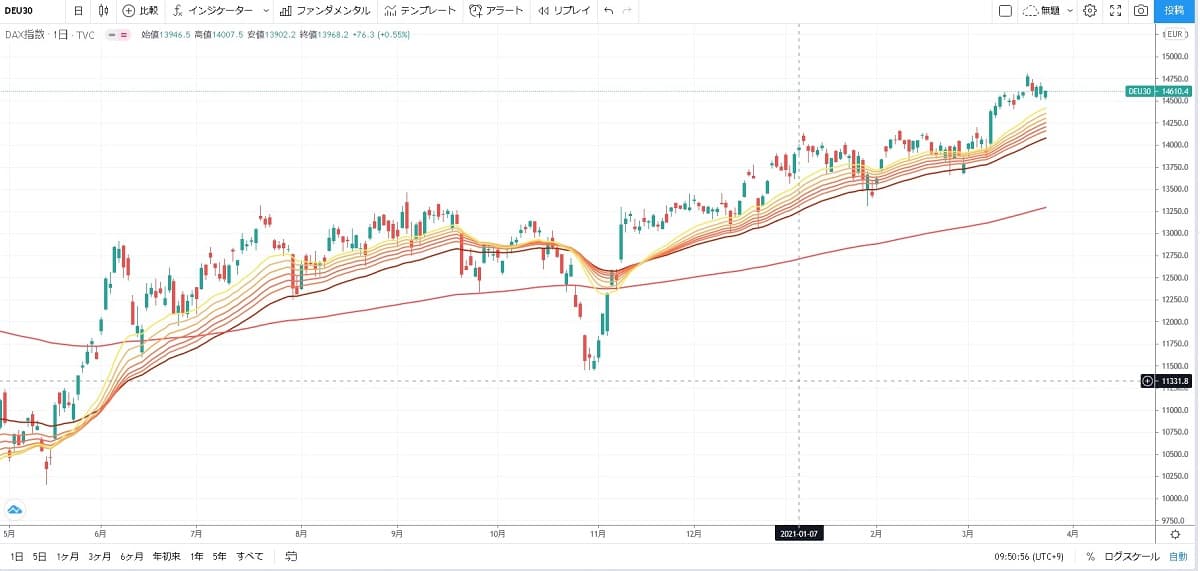This screenshot has height=571, width=1200.
Task: Select the 3ヶ月 time range
Action: [x=99, y=556]
